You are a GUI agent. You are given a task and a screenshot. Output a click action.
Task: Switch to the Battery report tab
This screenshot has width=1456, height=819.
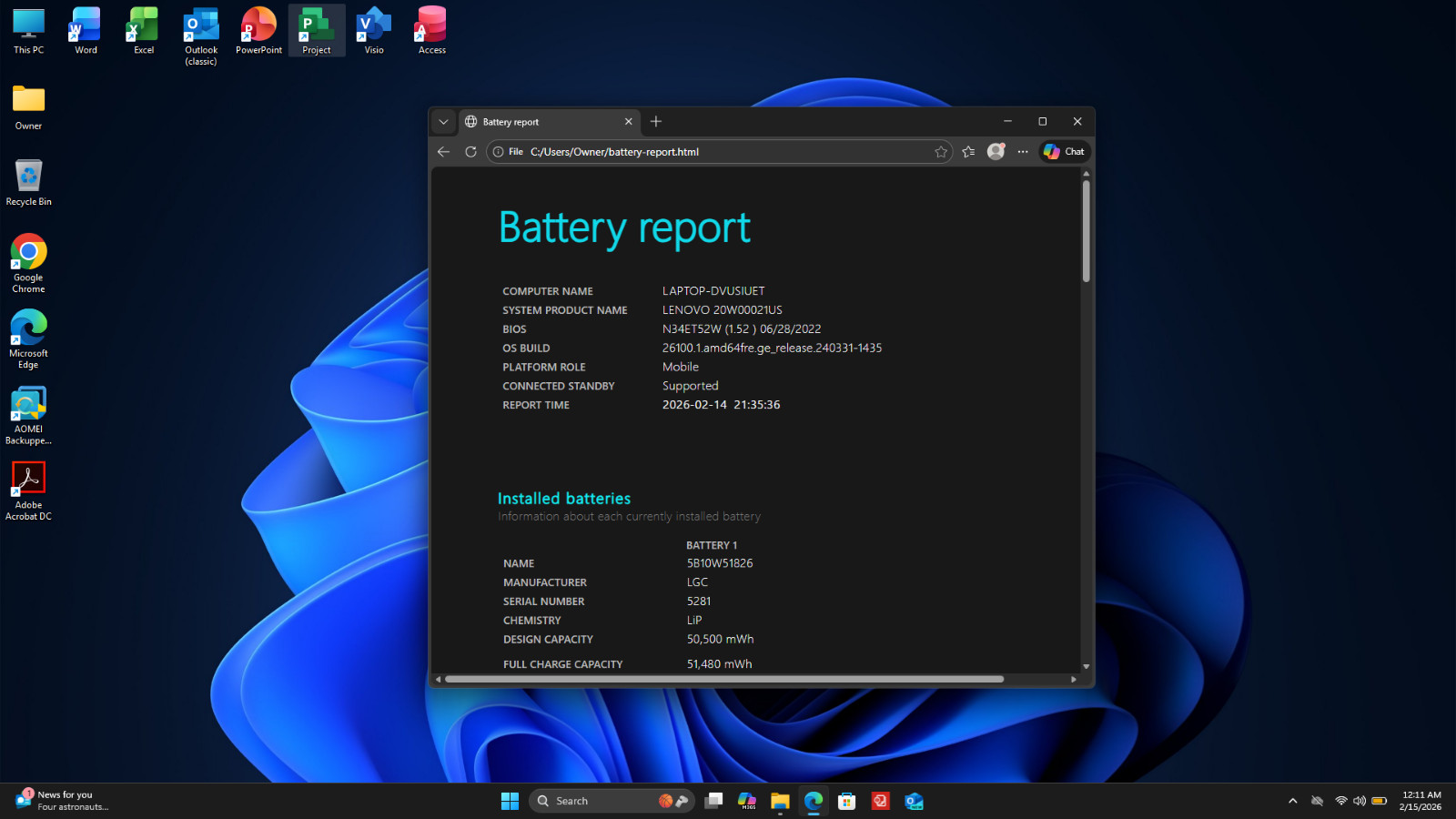[x=549, y=122]
